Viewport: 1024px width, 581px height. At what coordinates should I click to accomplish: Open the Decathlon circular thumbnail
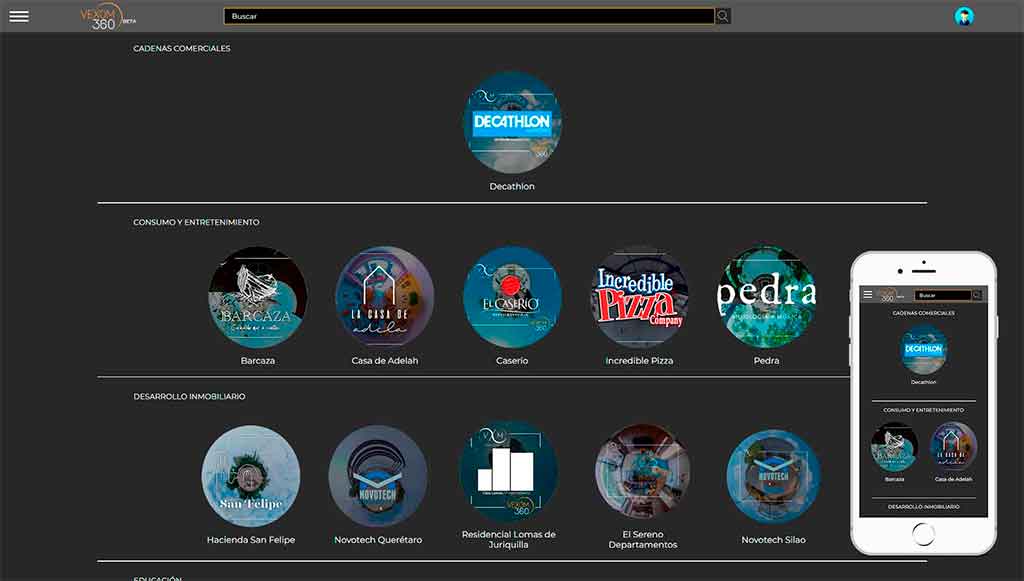click(x=512, y=121)
